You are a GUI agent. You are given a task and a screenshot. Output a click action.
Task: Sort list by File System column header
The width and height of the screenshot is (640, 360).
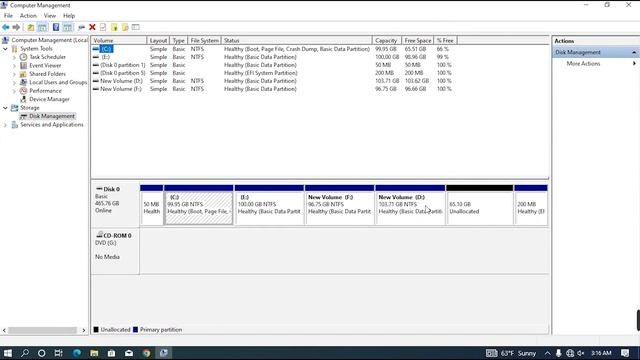pos(204,40)
